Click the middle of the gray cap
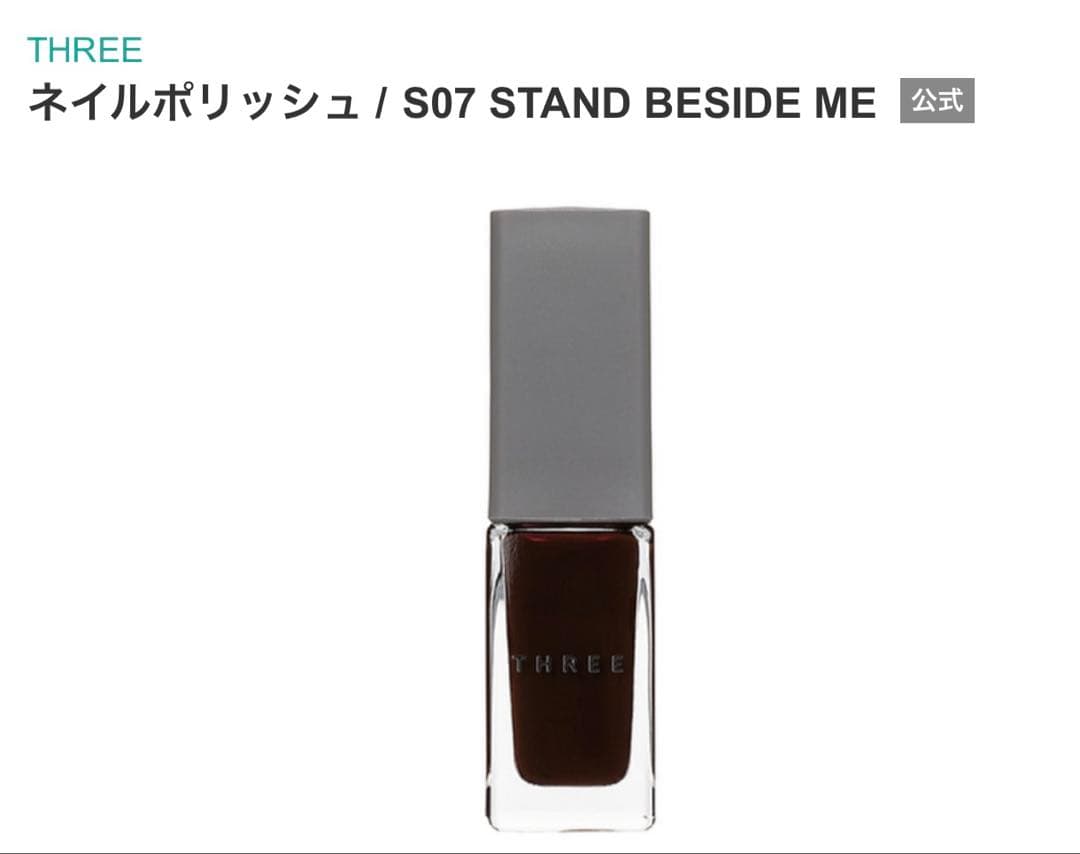 coord(570,365)
